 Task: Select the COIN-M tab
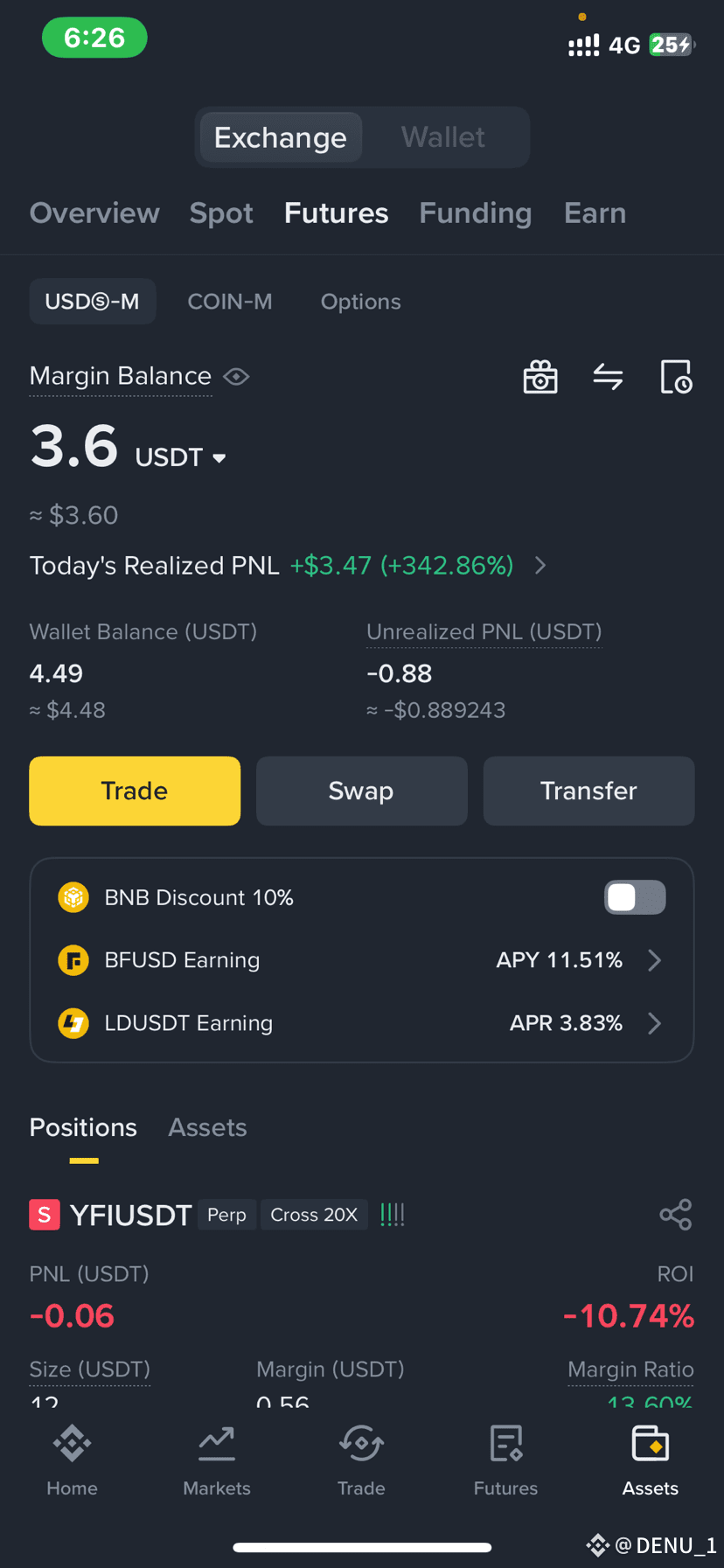coord(230,302)
